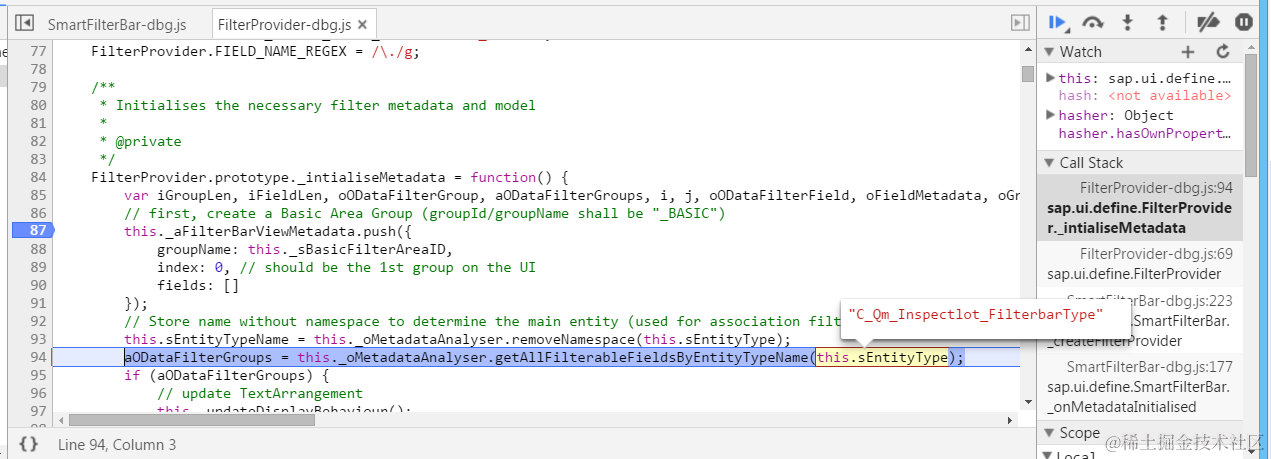Click the editor horizontal scrollbar right arrow
The height and width of the screenshot is (459, 1271).
coord(1012,421)
